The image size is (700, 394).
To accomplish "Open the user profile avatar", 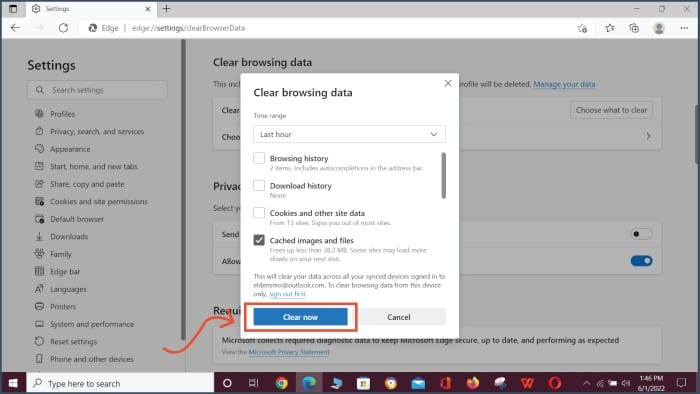I will point(659,28).
